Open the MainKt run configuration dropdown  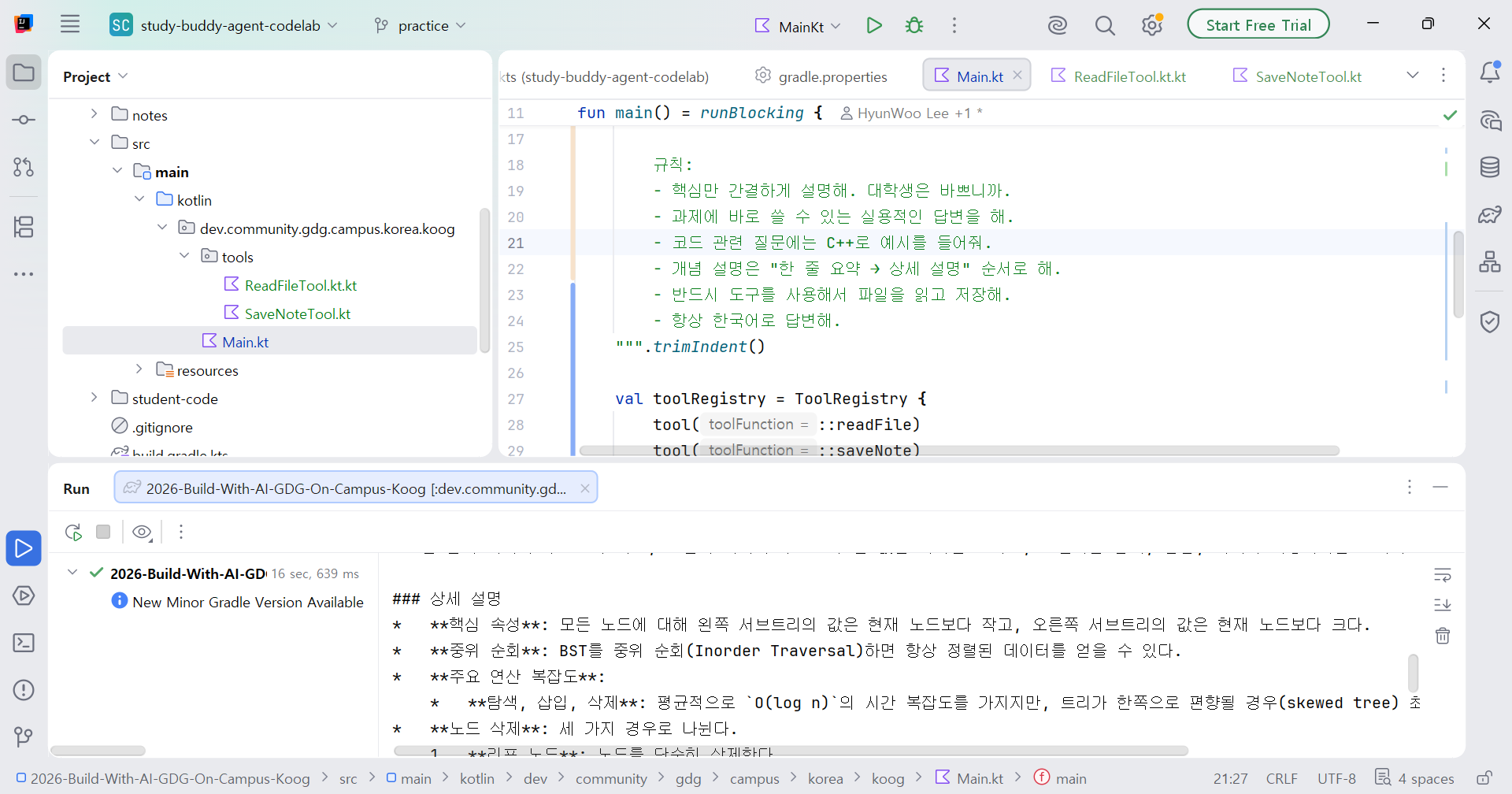click(x=799, y=26)
